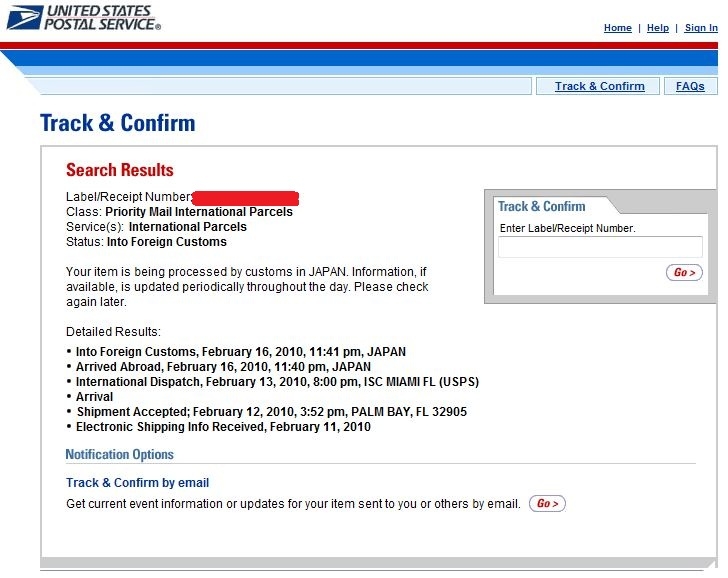Screen dimensions: 728x578
Task: Click Go button under Label/Receipt Number field
Action: [x=684, y=273]
